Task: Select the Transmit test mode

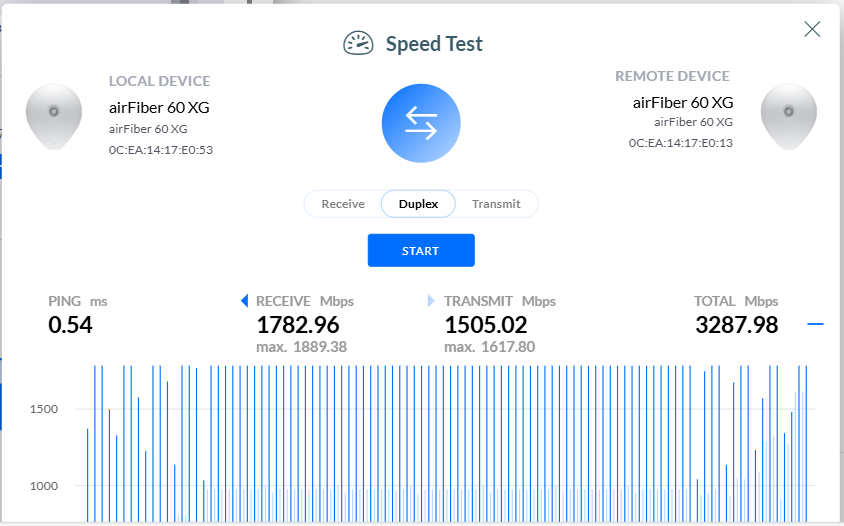Action: [x=496, y=204]
